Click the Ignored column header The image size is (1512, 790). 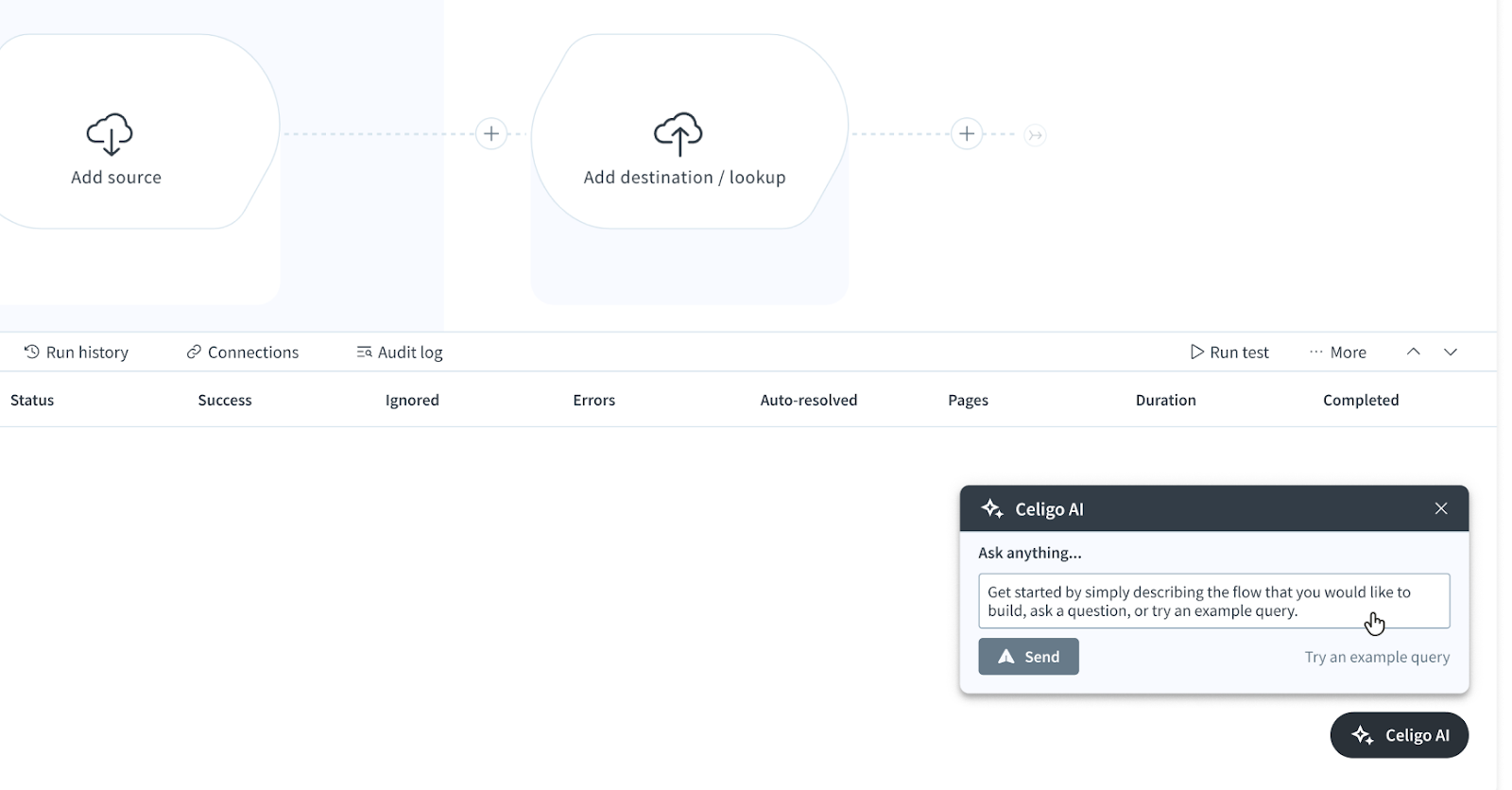click(x=412, y=400)
